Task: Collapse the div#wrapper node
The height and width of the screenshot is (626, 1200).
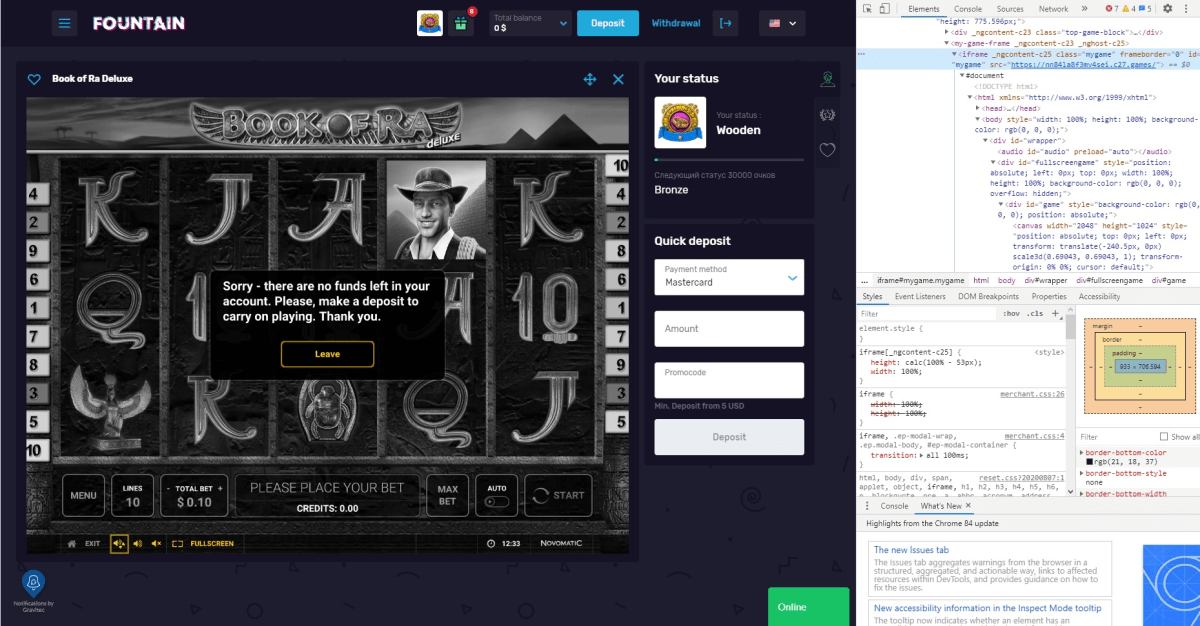Action: (x=985, y=140)
